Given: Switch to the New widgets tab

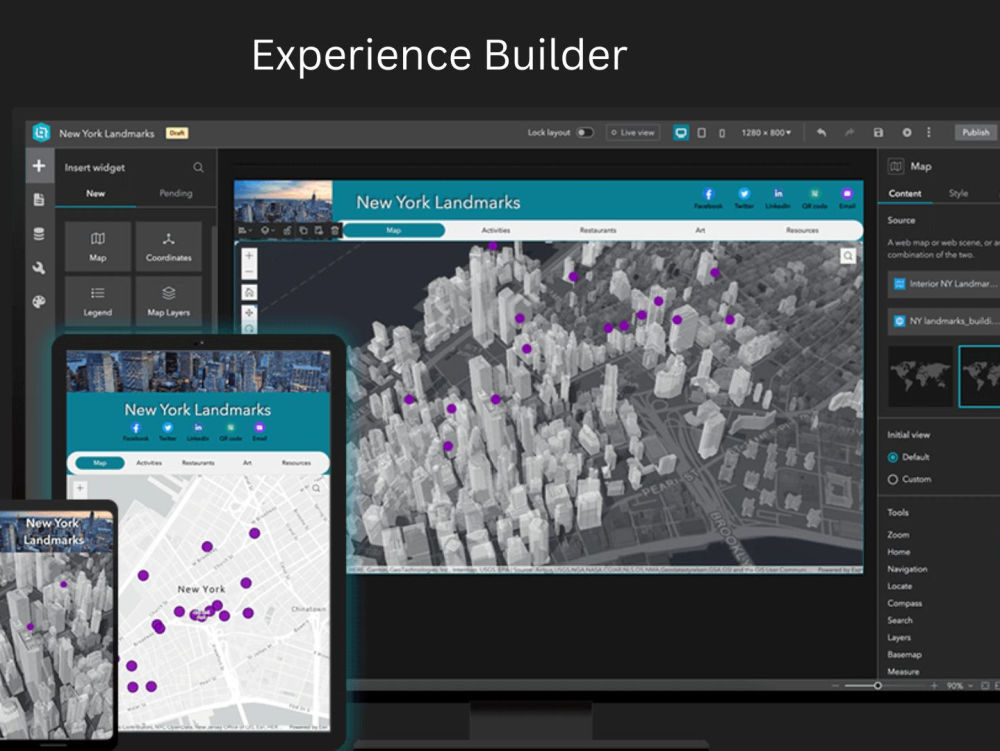Looking at the screenshot, I should click(96, 193).
